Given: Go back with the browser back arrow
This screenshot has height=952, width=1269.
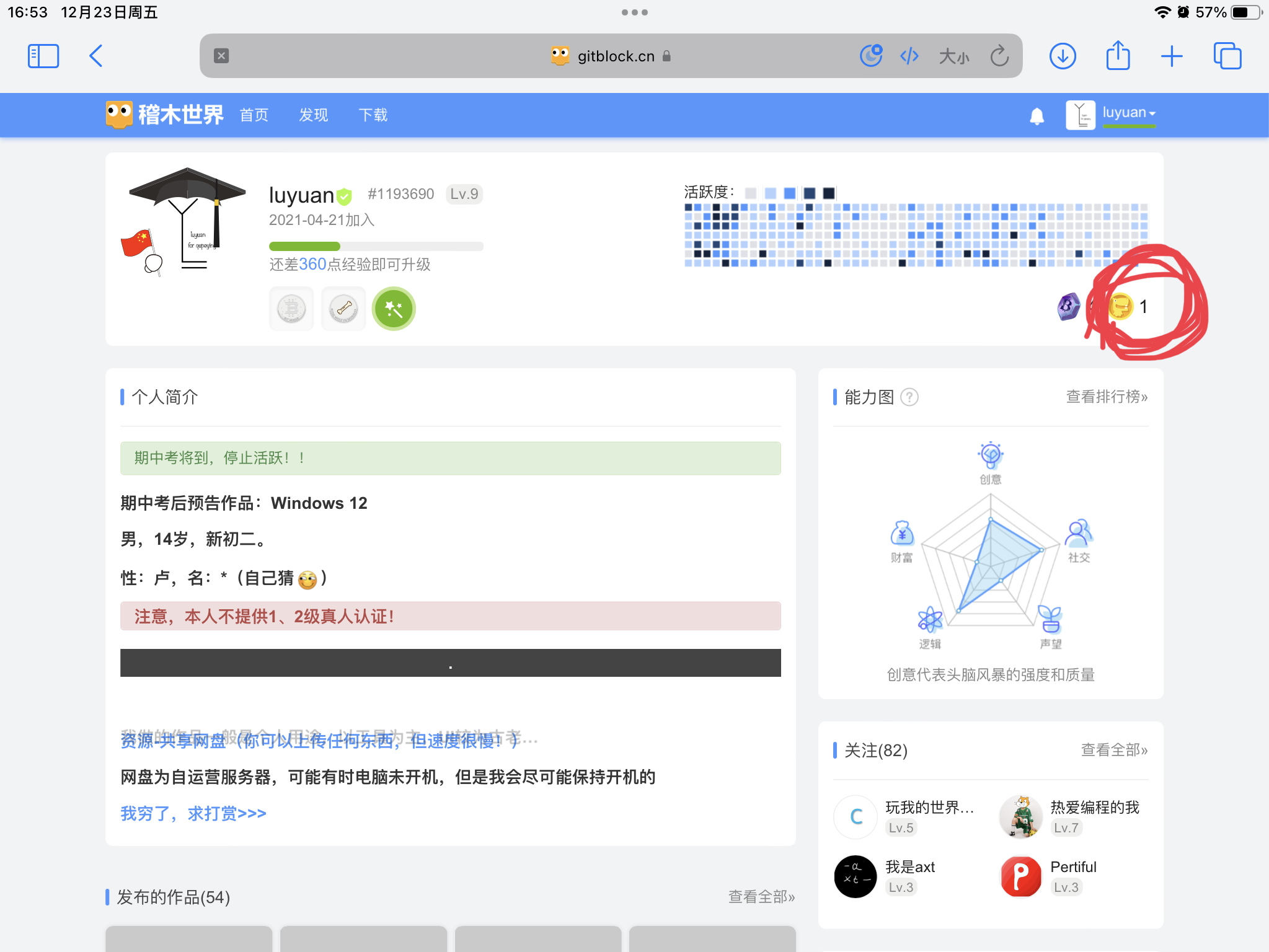Looking at the screenshot, I should coord(95,56).
